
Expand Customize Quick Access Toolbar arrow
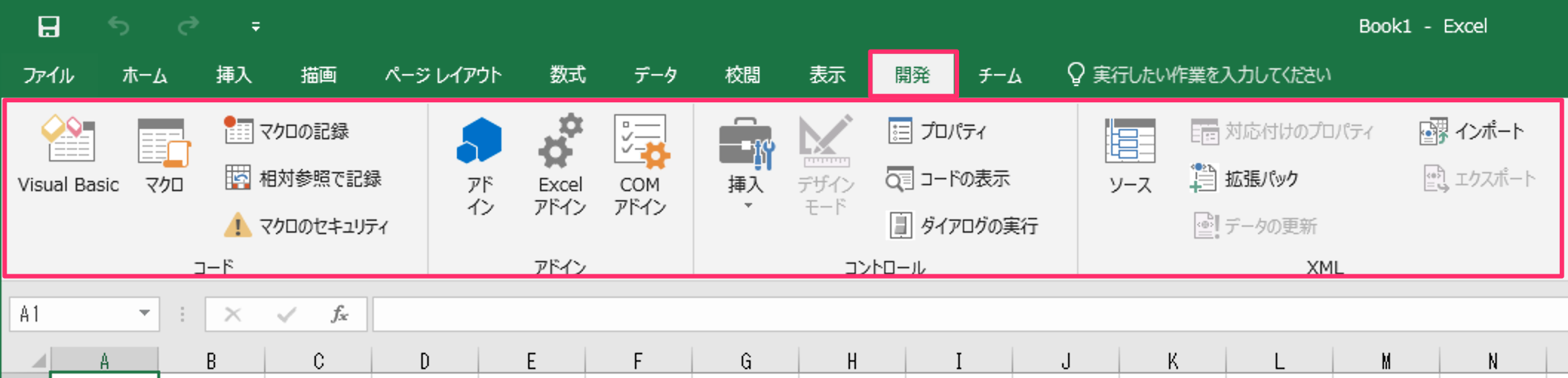[255, 27]
